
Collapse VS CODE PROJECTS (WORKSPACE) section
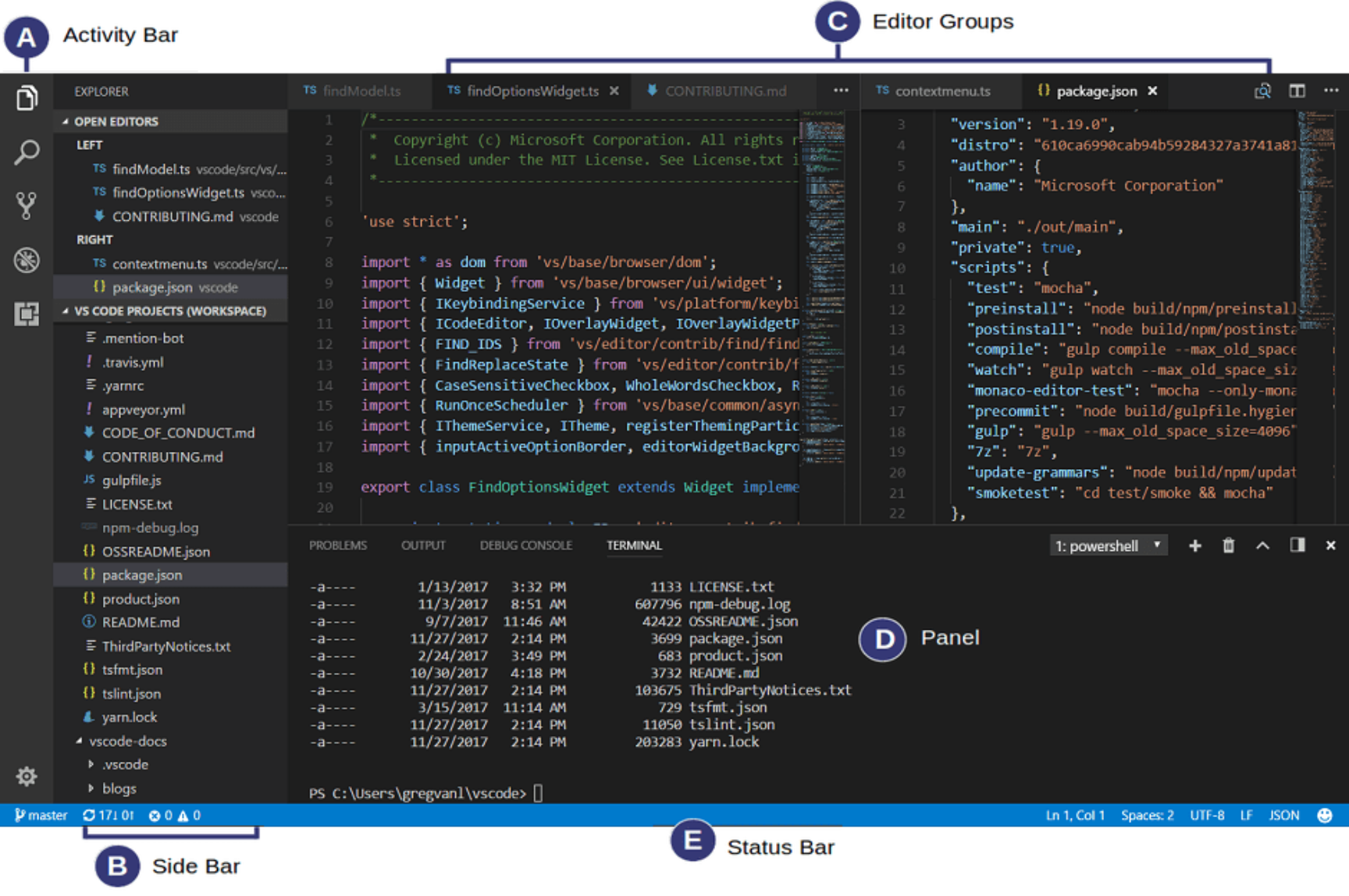pyautogui.click(x=170, y=311)
